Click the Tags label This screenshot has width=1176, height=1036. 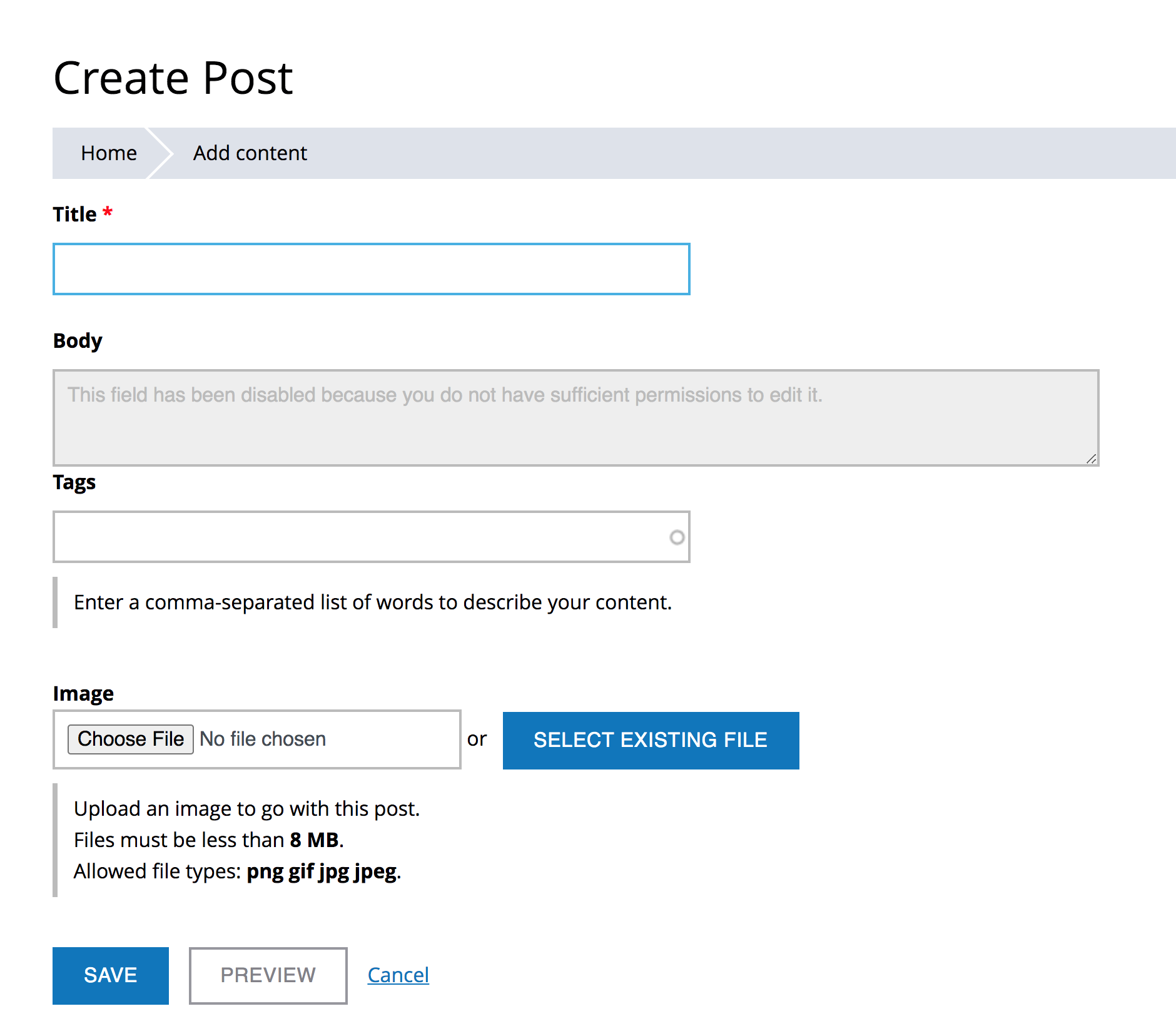coord(74,482)
